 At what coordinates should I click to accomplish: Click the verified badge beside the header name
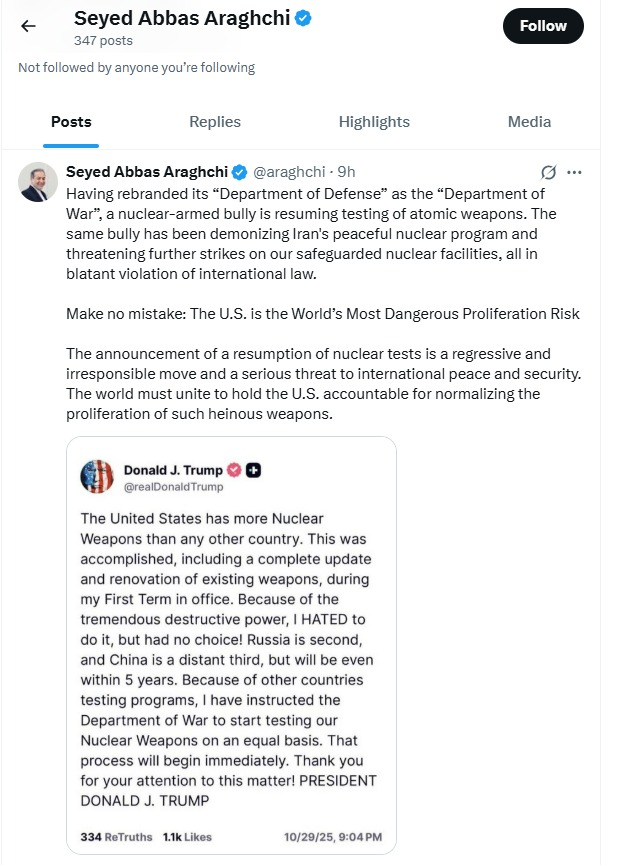tap(301, 18)
